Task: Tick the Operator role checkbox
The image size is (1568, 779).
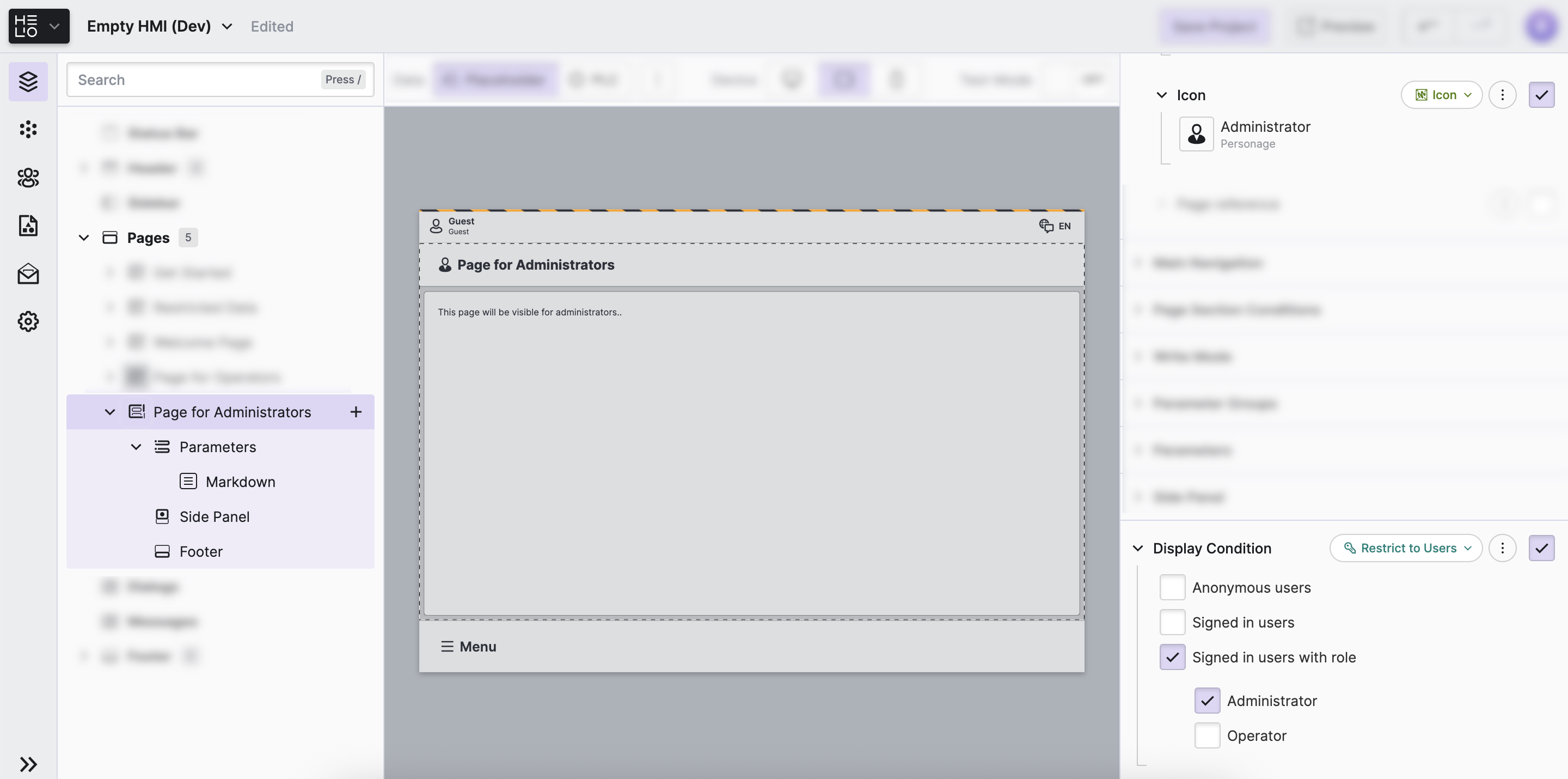Action: tap(1206, 735)
